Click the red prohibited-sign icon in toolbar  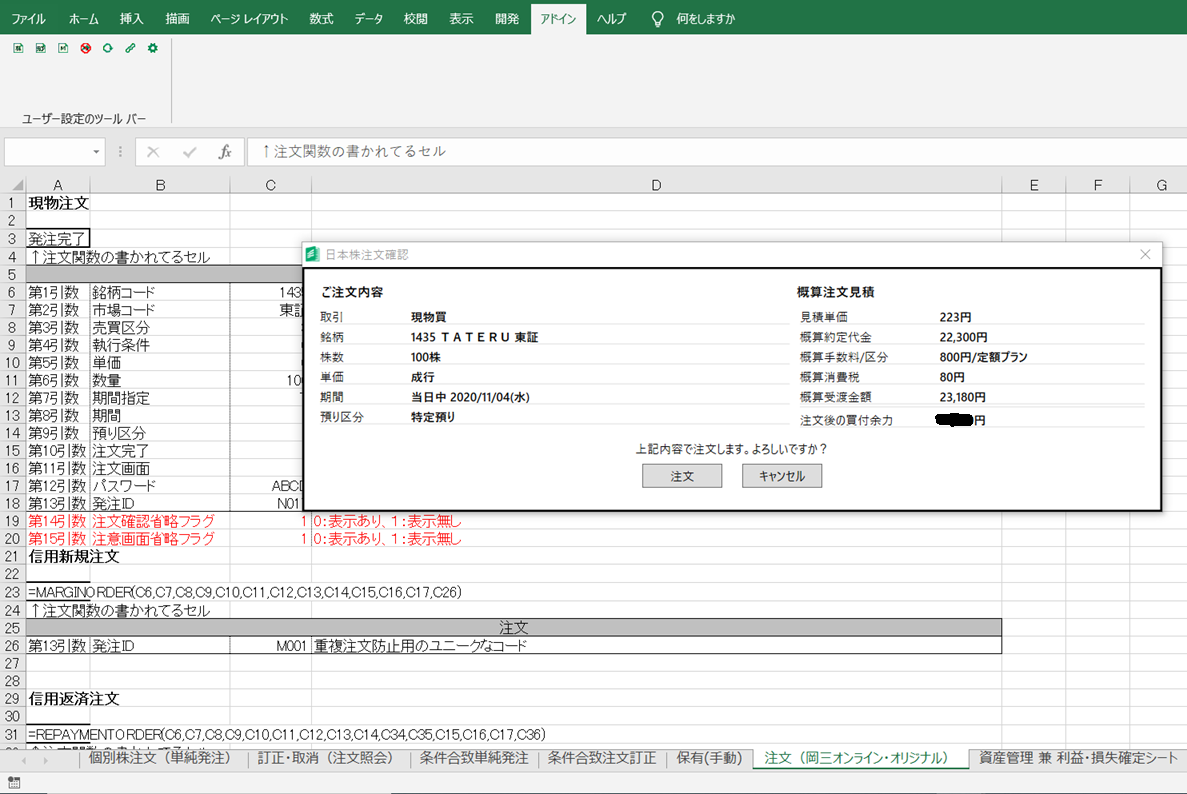click(x=86, y=48)
